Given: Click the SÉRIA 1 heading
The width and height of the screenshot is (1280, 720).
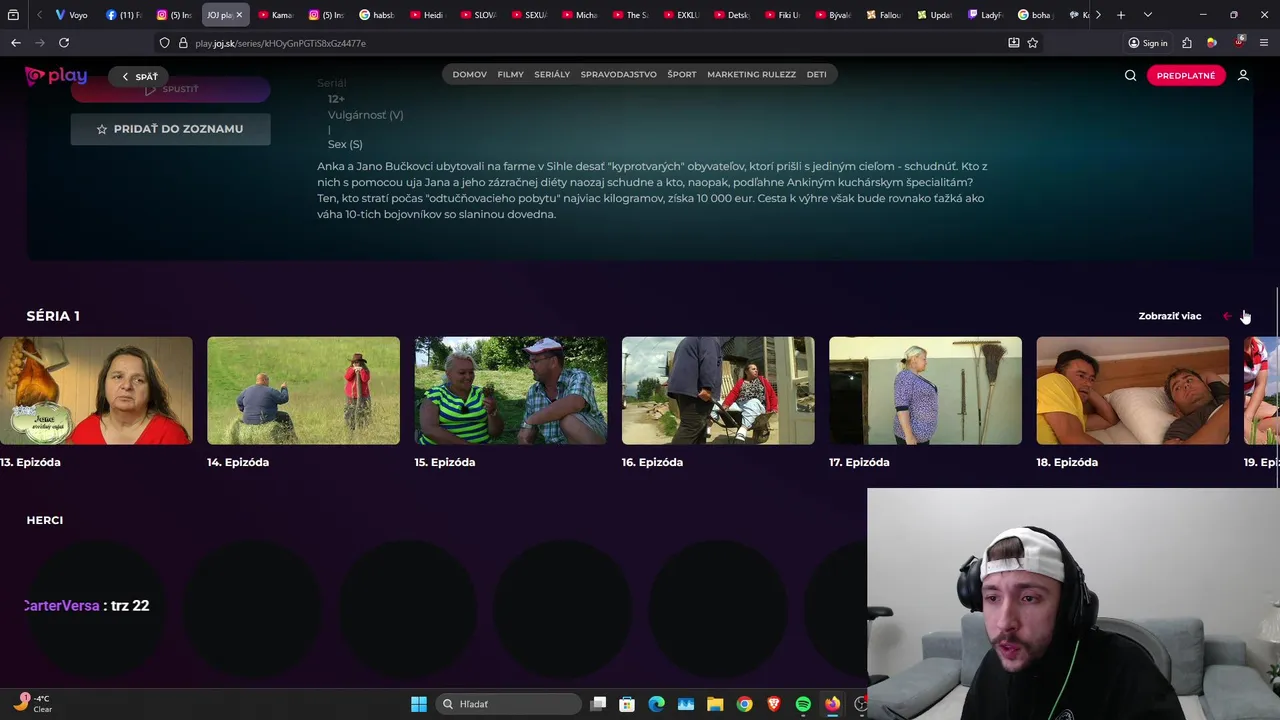Looking at the screenshot, I should [53, 316].
